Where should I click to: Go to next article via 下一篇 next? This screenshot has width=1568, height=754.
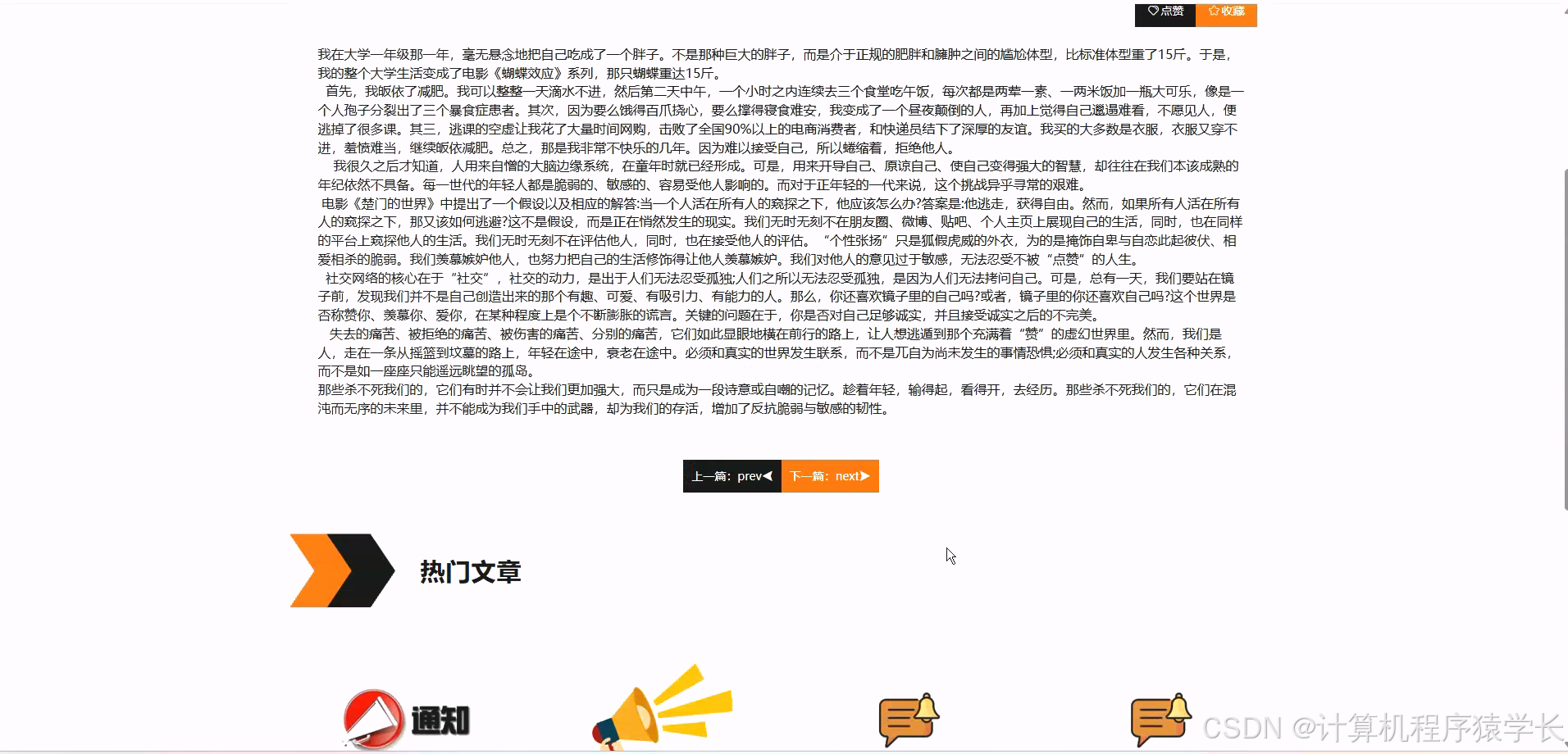830,476
